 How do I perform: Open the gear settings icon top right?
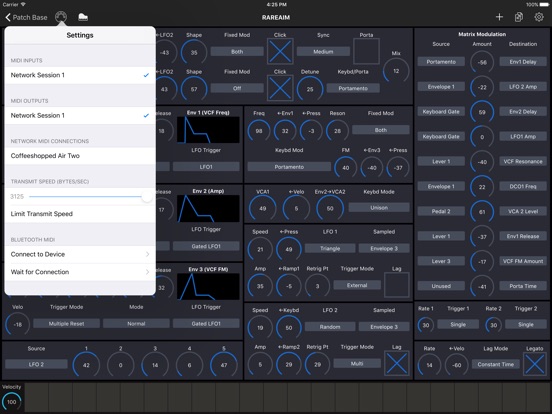pos(539,17)
